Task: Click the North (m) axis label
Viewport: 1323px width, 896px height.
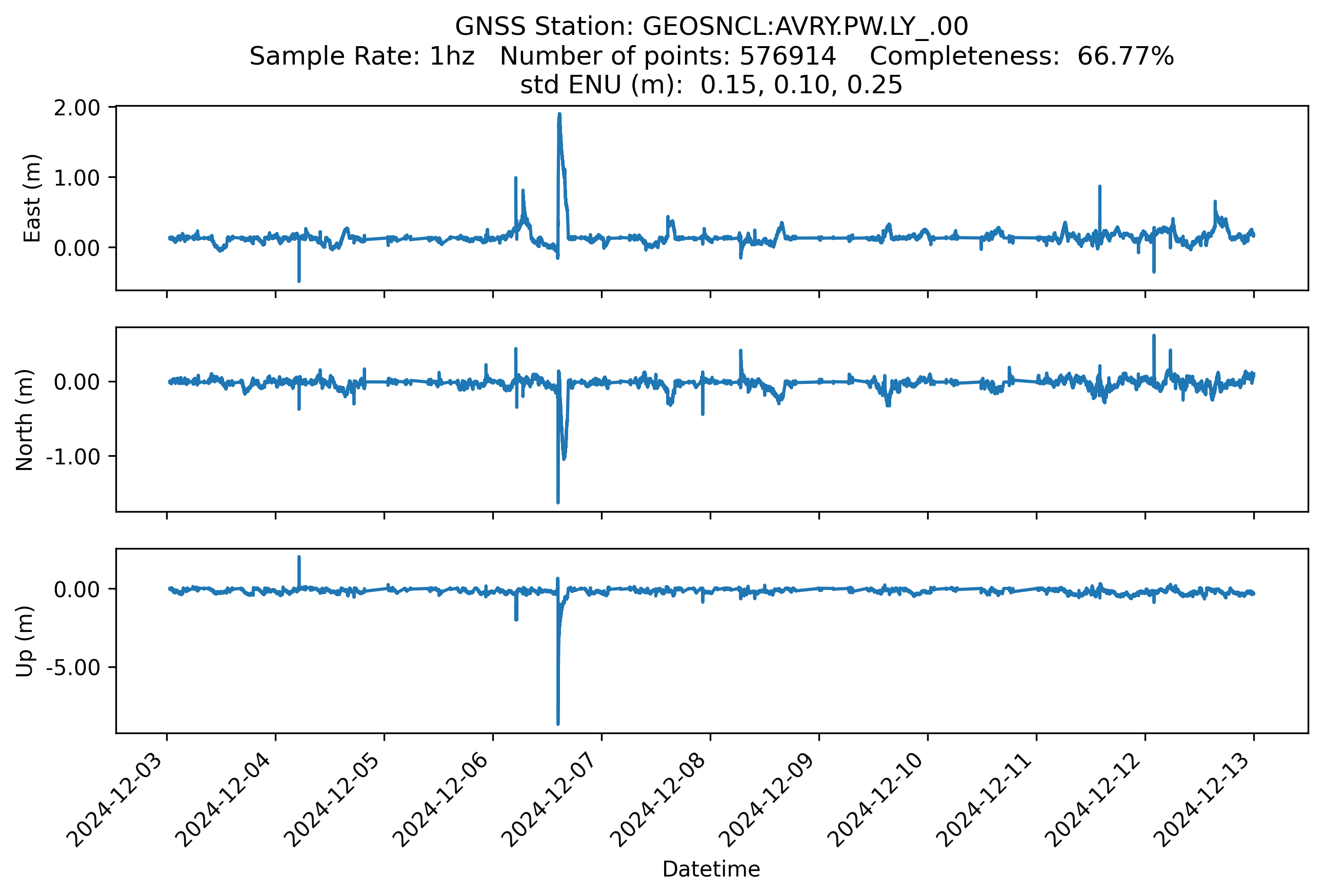Action: coord(25,420)
